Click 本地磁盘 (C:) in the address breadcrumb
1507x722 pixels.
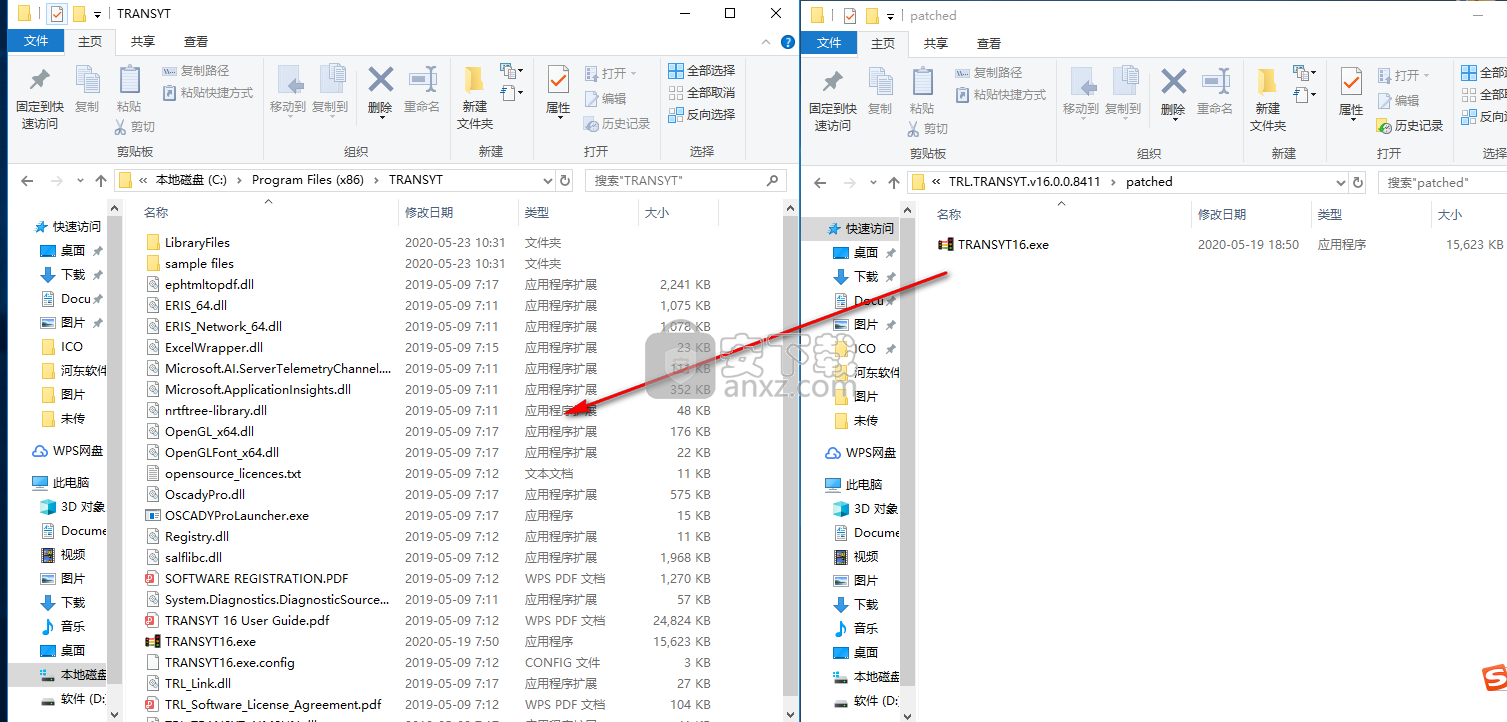tap(191, 180)
